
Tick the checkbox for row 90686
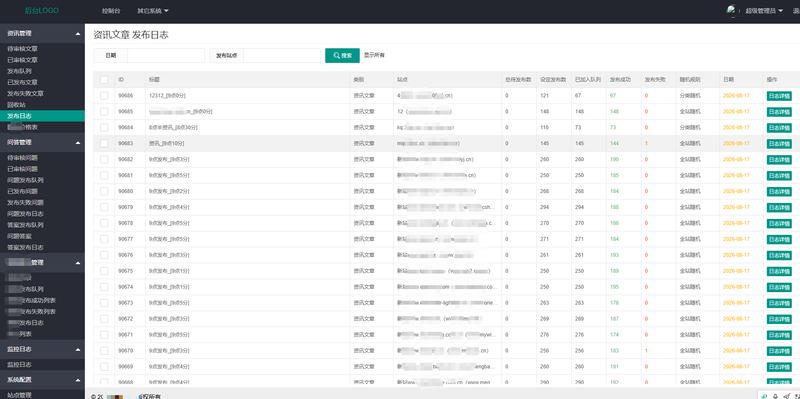click(x=104, y=95)
